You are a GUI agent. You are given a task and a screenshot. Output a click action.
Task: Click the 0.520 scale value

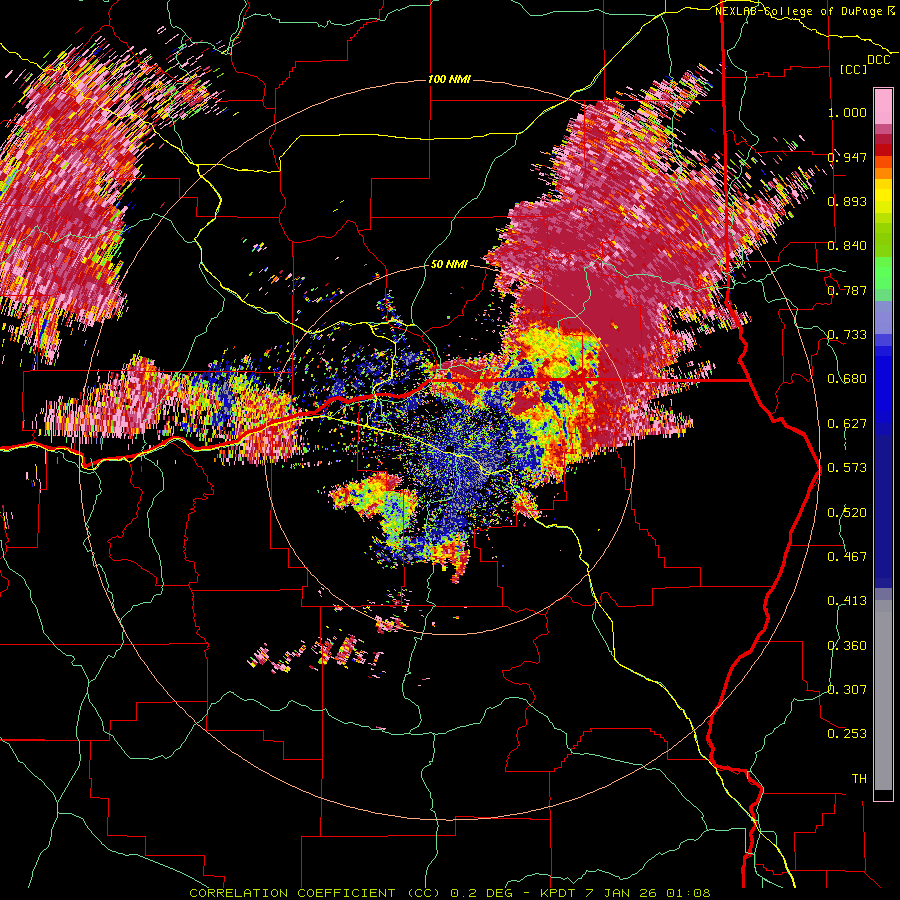click(x=847, y=513)
